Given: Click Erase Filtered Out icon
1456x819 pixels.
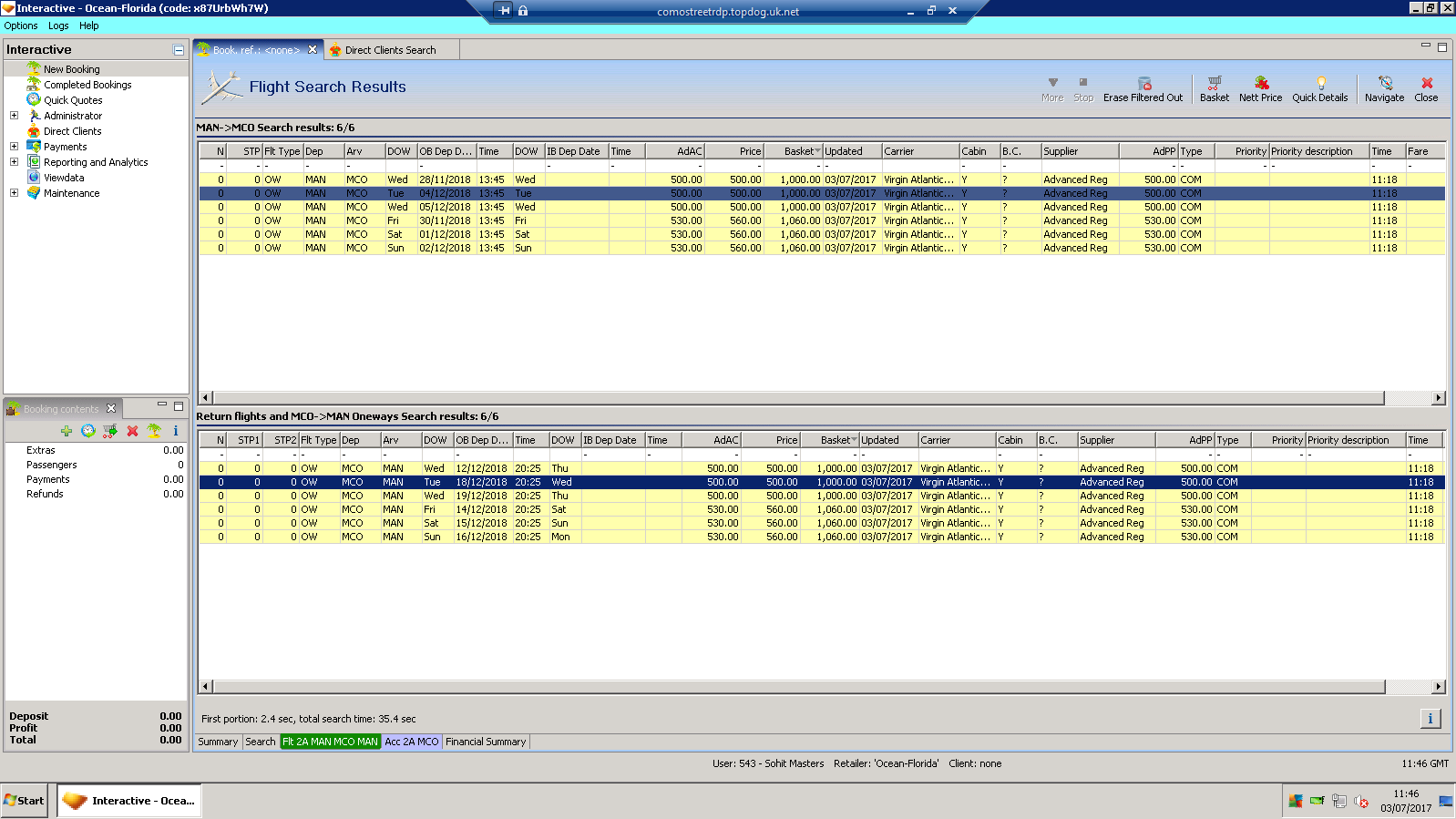Looking at the screenshot, I should click(x=1143, y=88).
